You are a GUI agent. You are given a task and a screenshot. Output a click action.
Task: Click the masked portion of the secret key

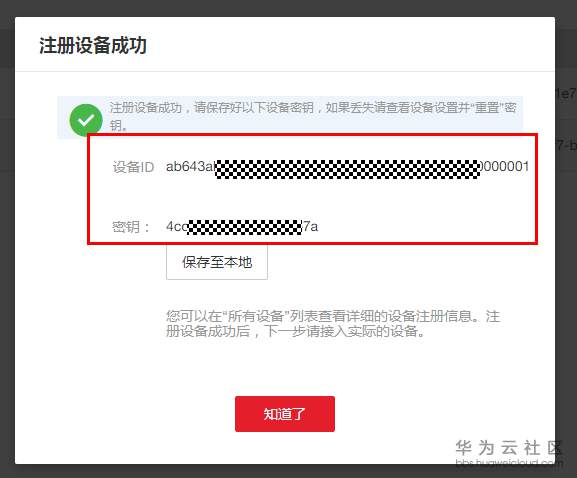[x=245, y=227]
